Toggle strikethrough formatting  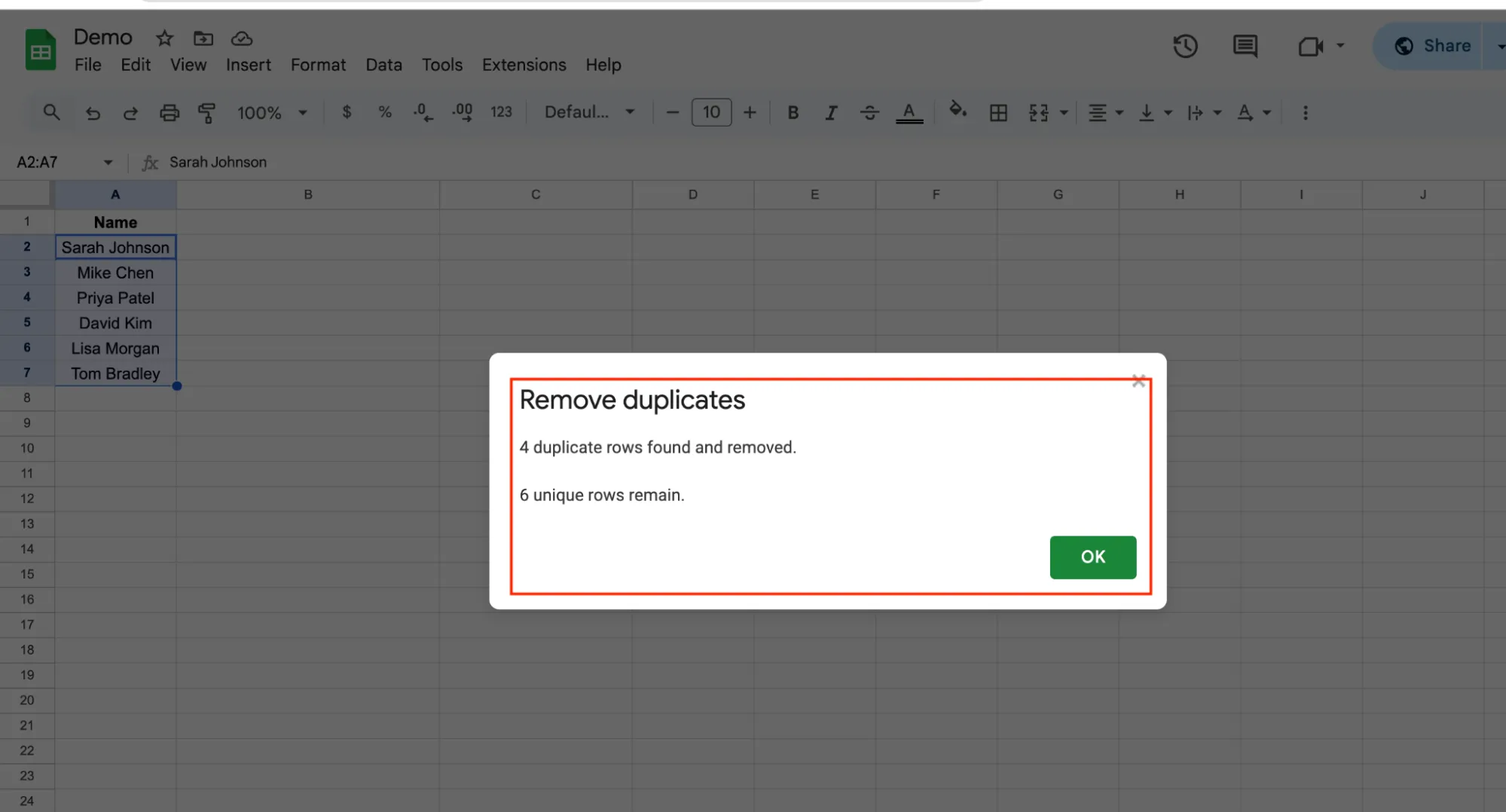869,112
